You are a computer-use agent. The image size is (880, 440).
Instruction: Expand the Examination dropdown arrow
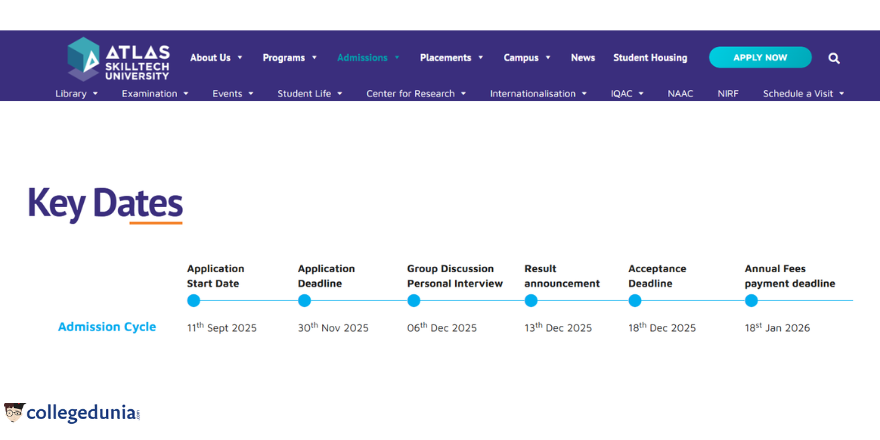click(186, 94)
